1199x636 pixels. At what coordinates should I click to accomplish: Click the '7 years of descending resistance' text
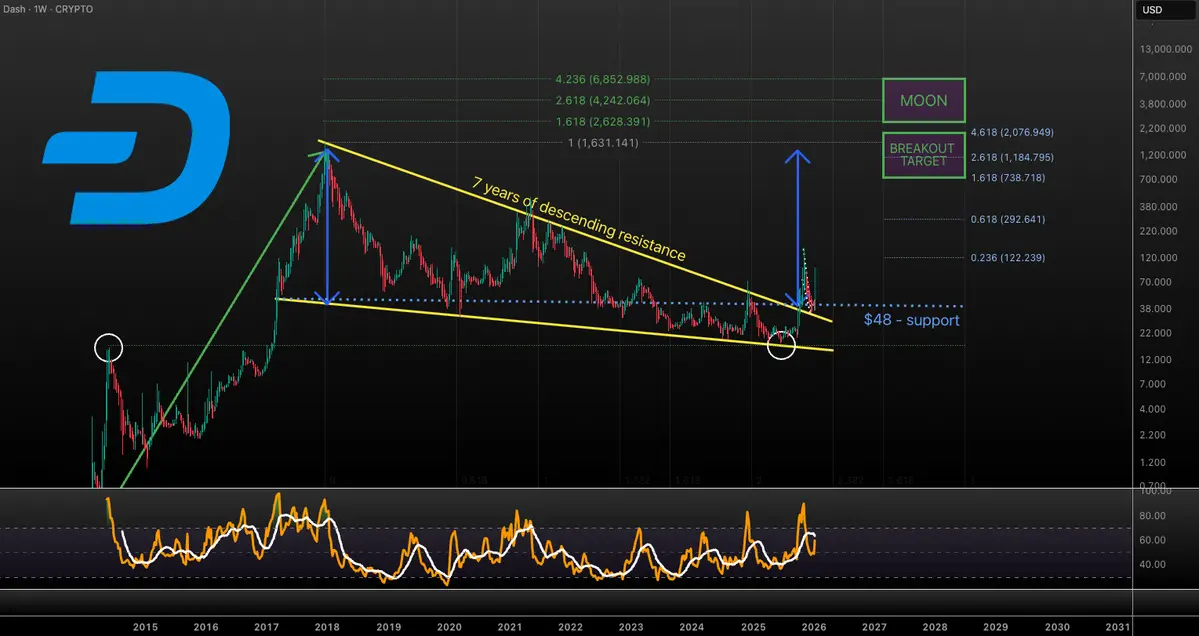[579, 218]
